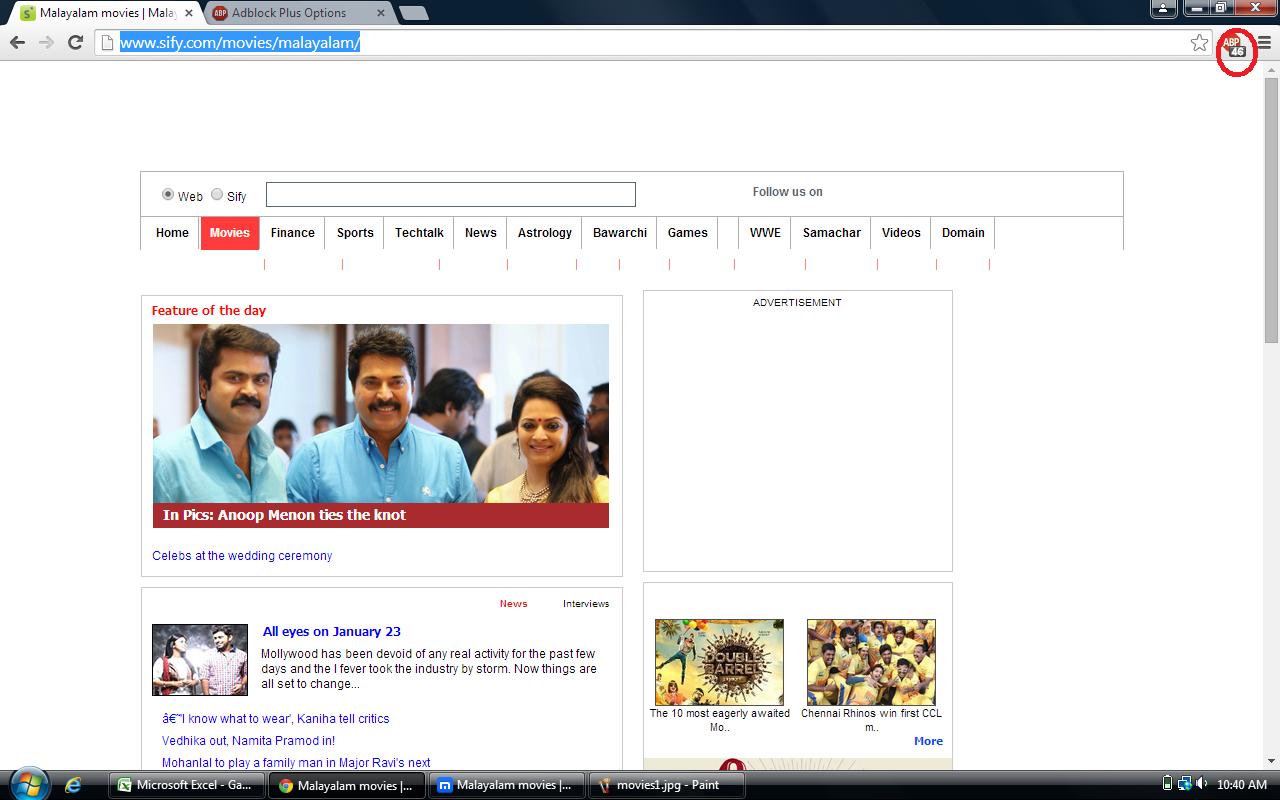Viewport: 1280px width, 800px height.
Task: Open the Domain navigation item
Action: (963, 233)
